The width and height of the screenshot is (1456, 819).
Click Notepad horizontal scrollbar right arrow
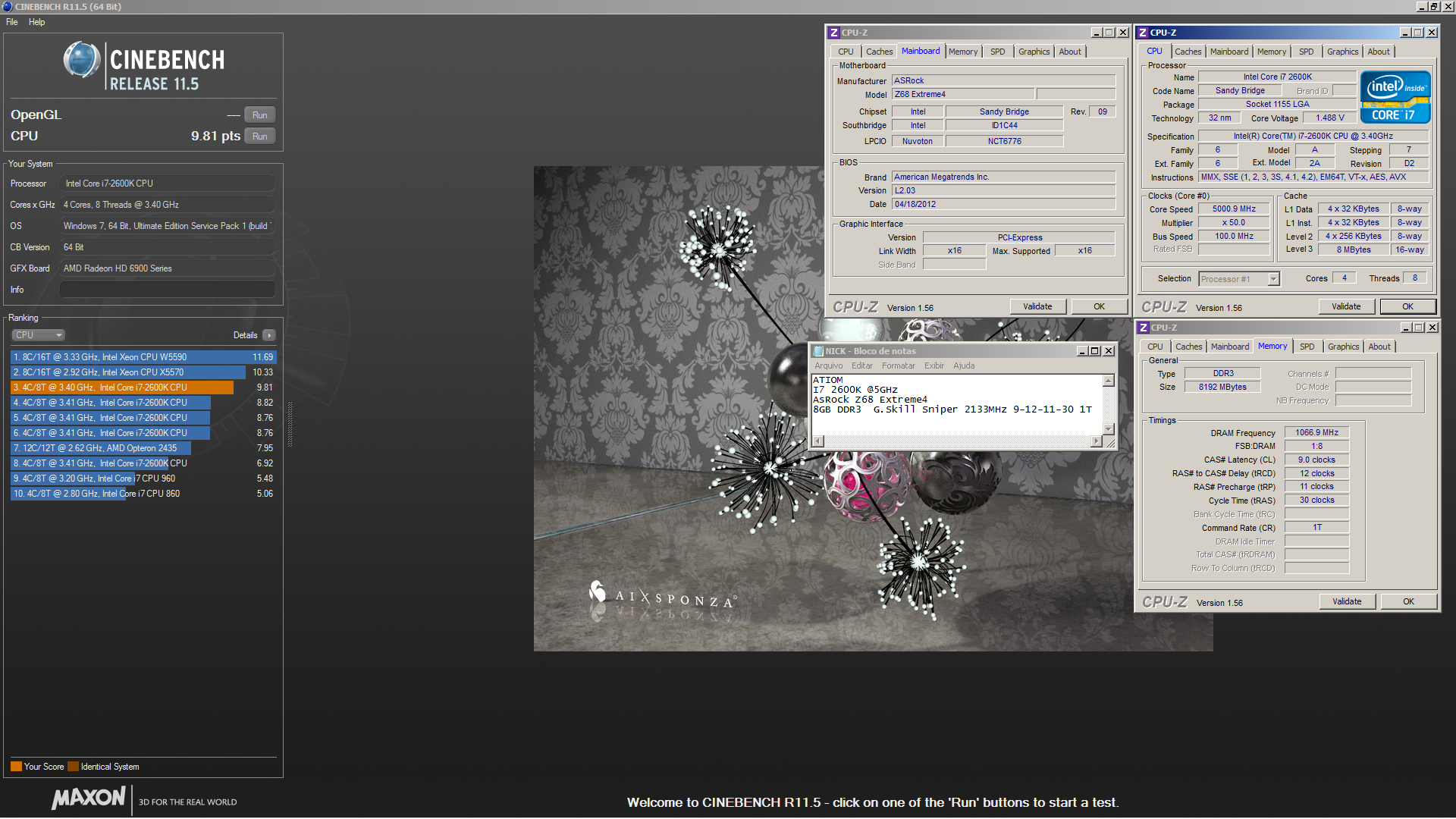[x=1096, y=441]
